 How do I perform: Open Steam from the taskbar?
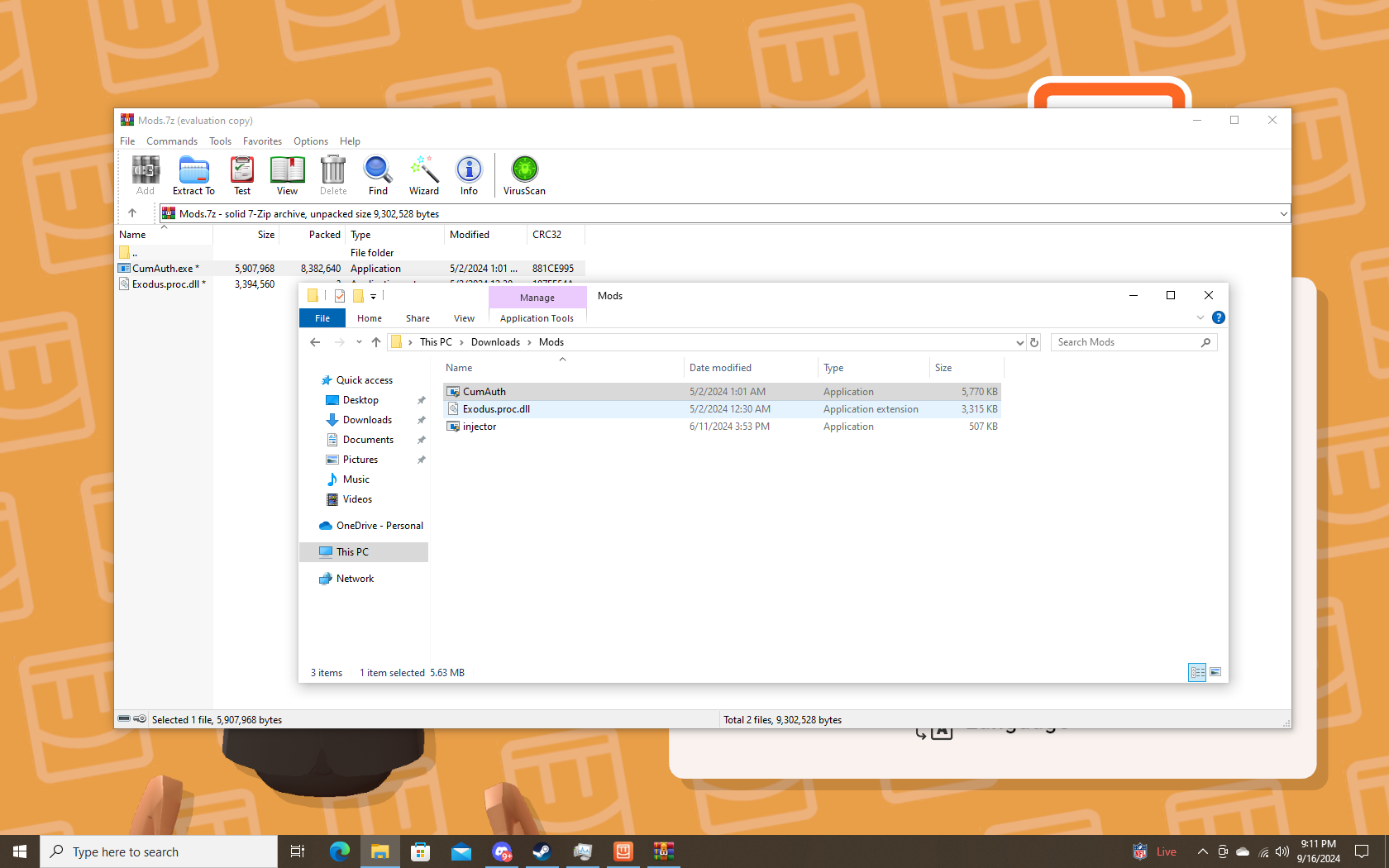click(x=542, y=851)
